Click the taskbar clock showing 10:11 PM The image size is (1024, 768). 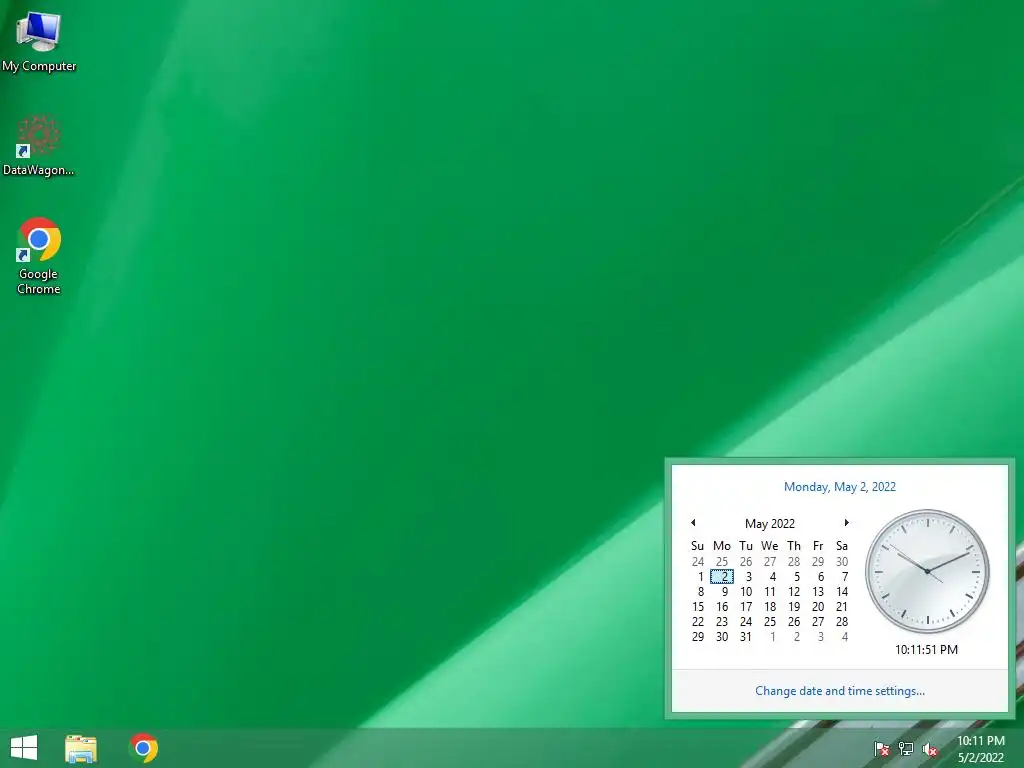click(981, 748)
